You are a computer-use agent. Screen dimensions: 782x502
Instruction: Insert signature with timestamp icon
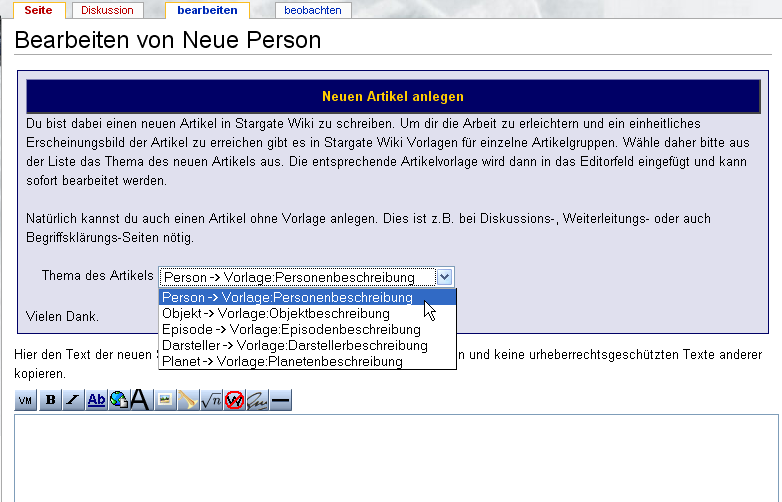point(257,400)
